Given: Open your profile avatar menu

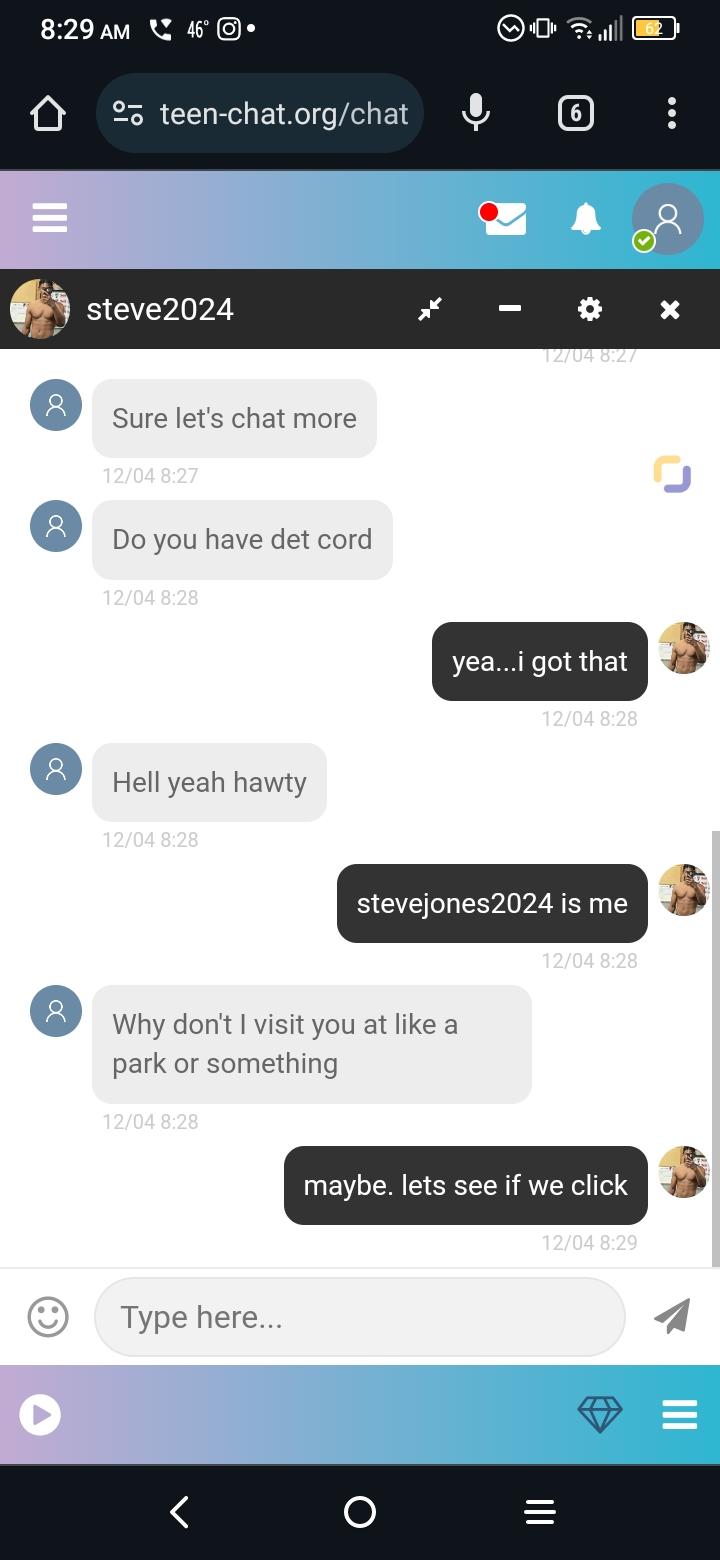Looking at the screenshot, I should coord(667,219).
